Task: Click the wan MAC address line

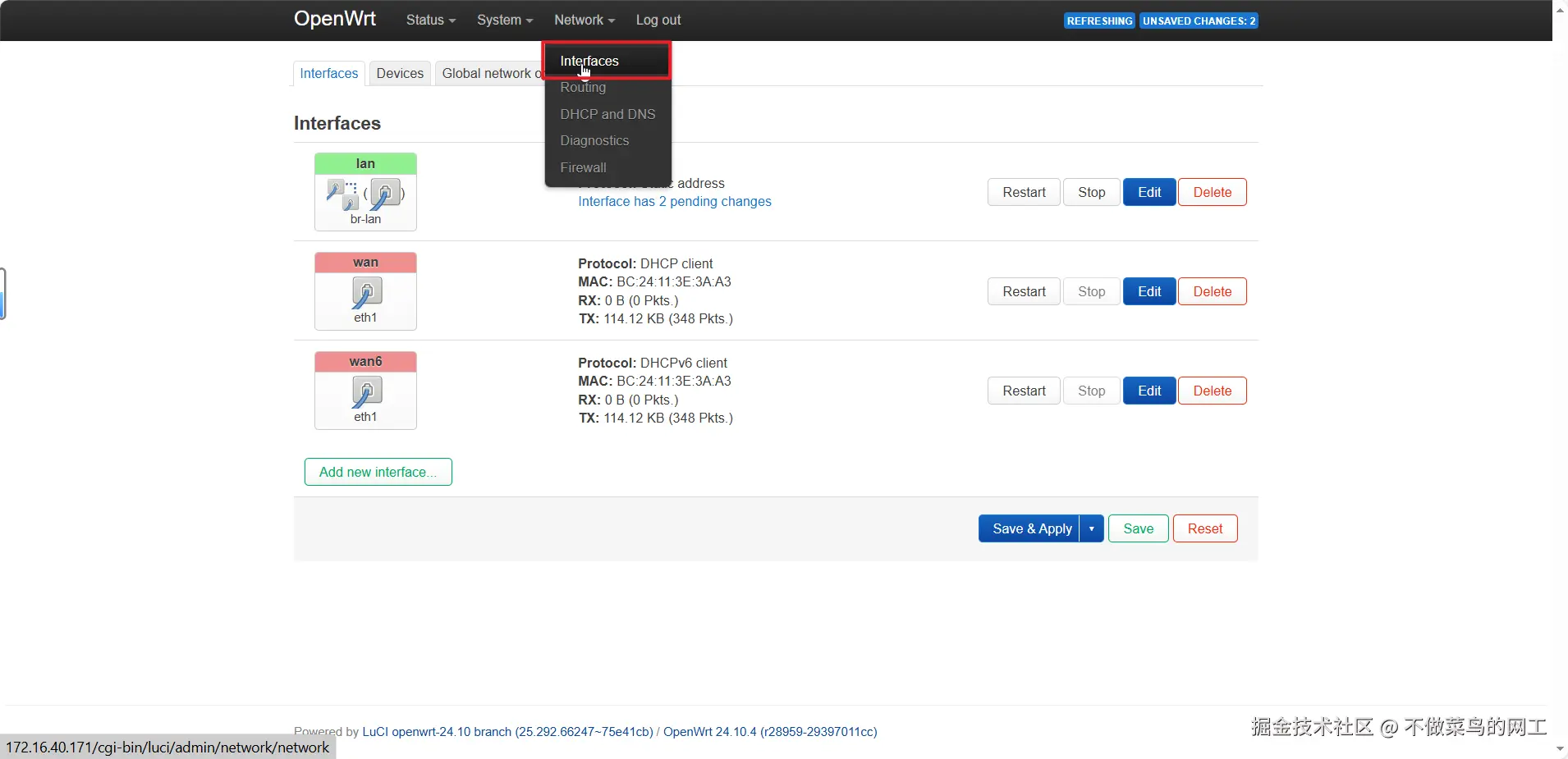Action: point(654,281)
